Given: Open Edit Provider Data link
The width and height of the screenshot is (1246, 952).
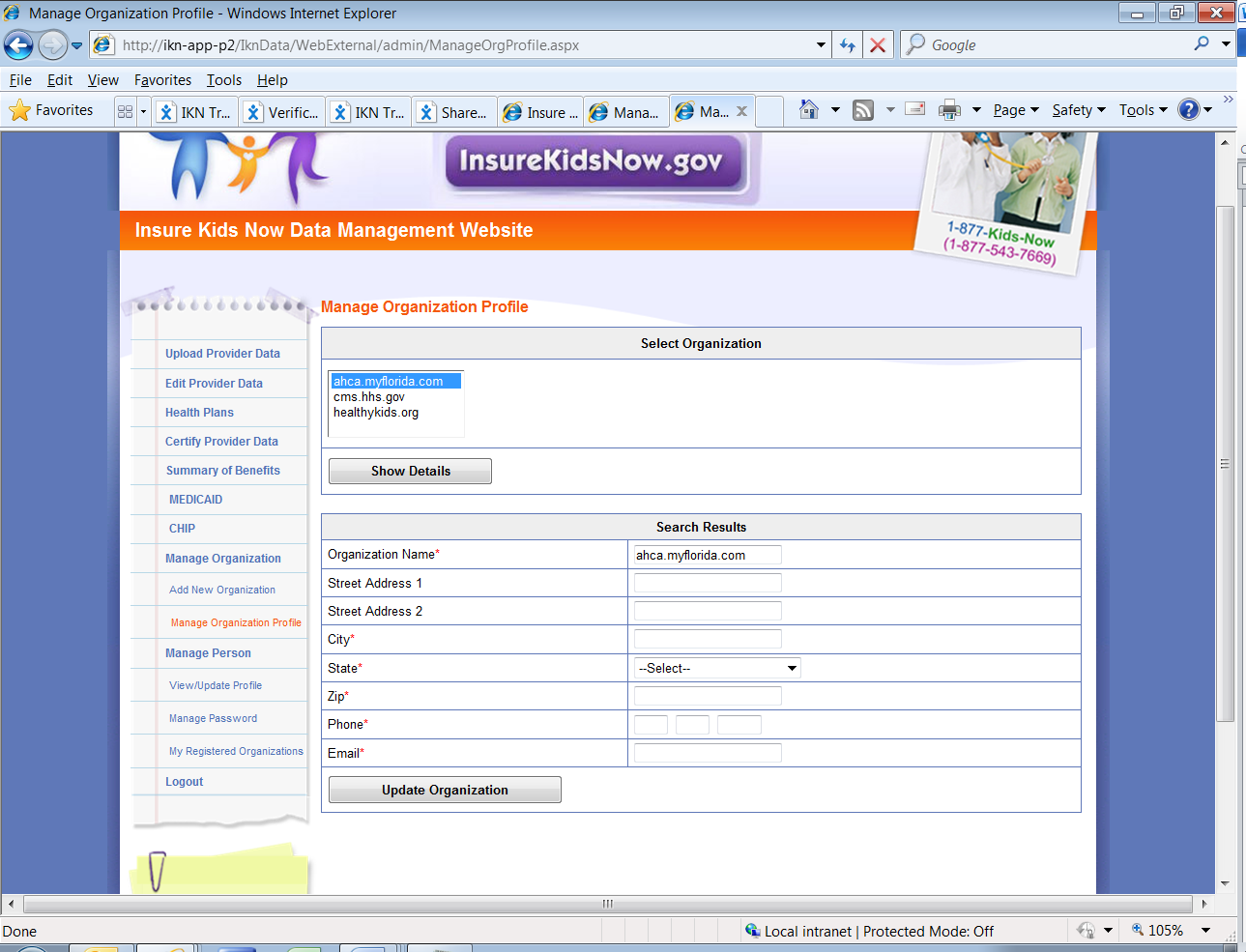Looking at the screenshot, I should coord(214,384).
